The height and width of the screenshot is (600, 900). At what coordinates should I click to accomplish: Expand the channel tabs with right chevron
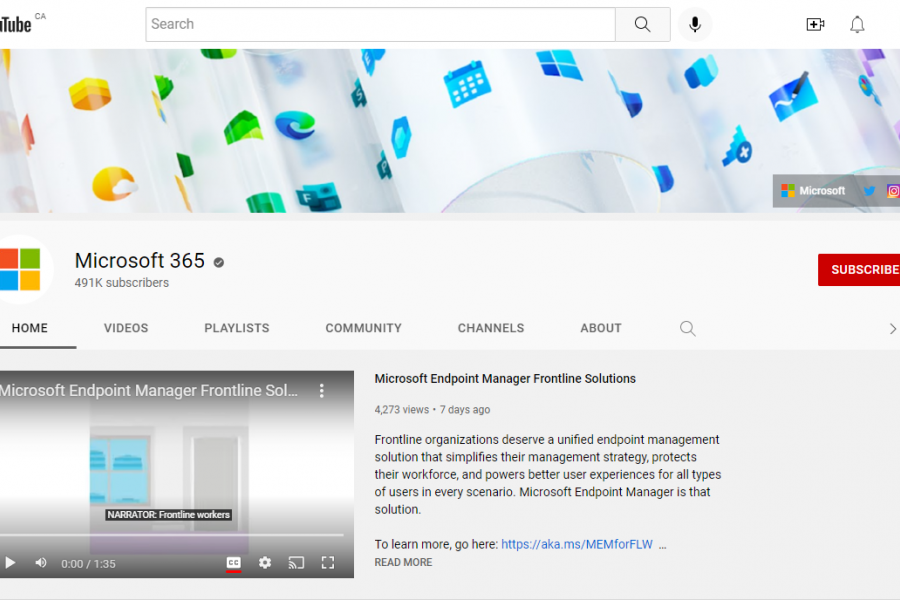892,328
